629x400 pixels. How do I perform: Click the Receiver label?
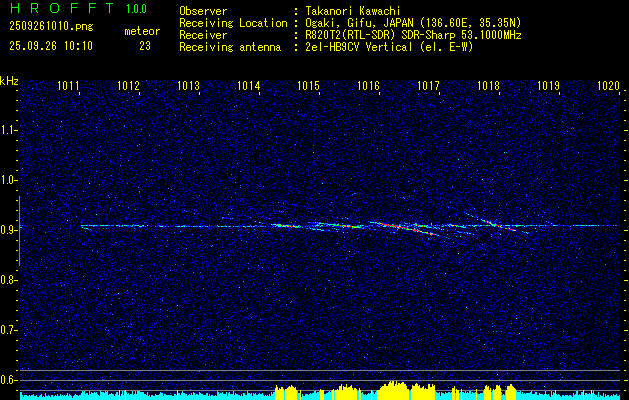(x=203, y=35)
